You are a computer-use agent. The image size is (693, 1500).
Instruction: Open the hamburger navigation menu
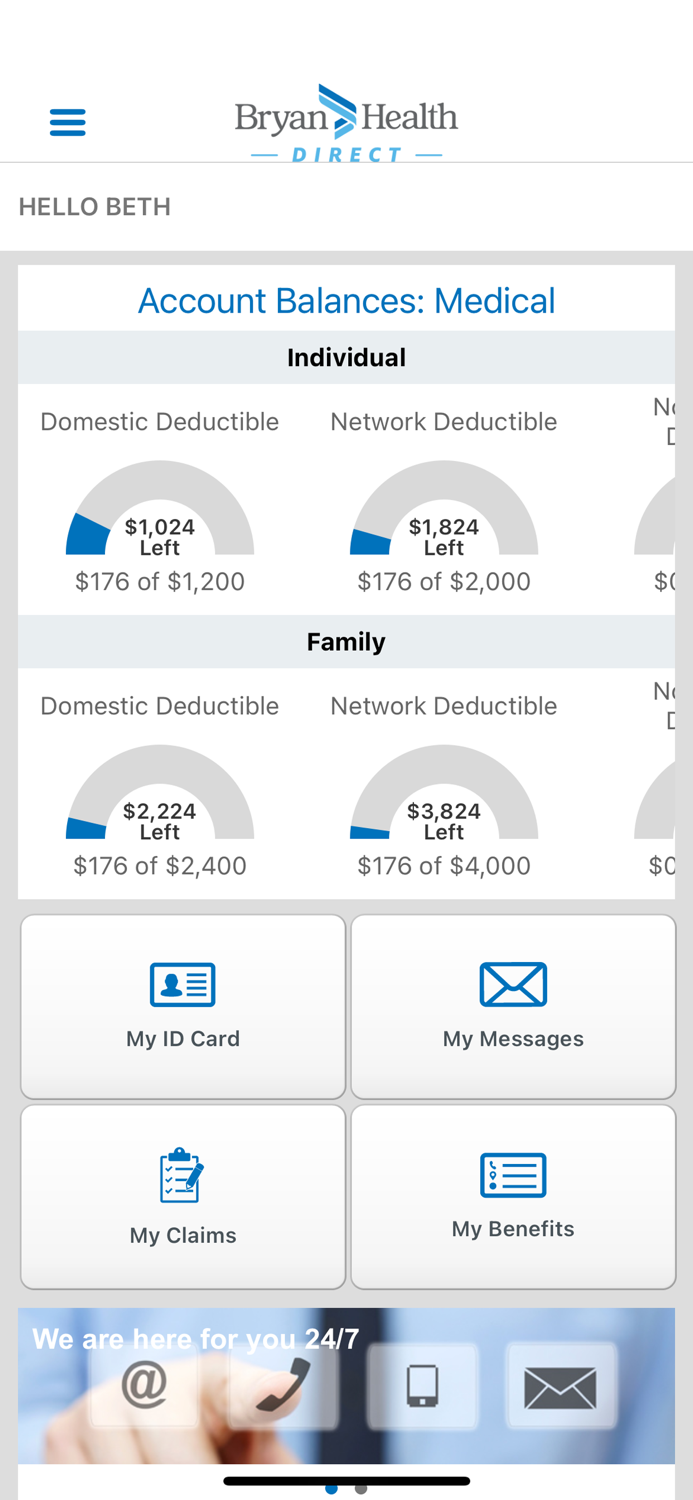coord(67,120)
